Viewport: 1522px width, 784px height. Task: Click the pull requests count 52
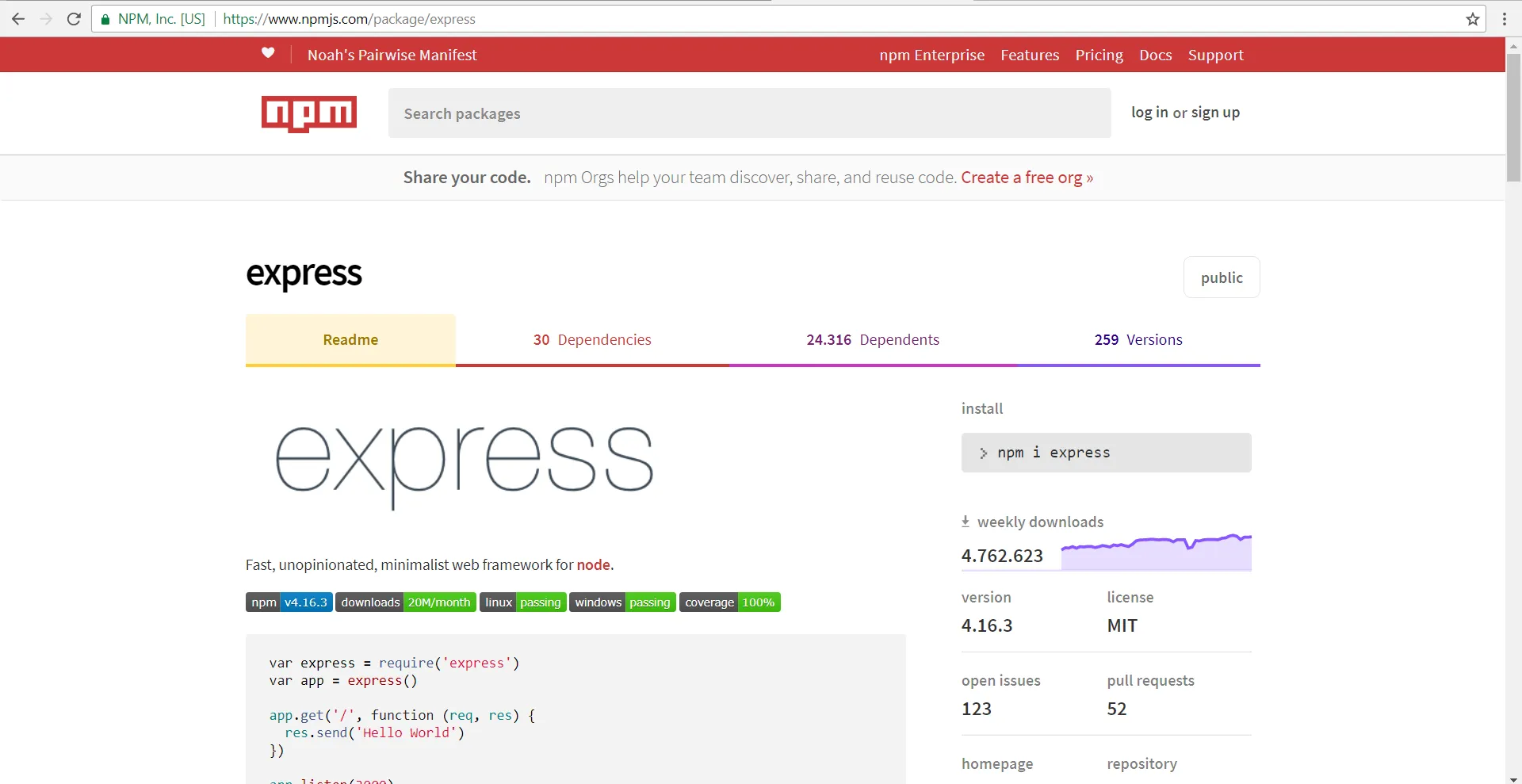pyautogui.click(x=1117, y=709)
